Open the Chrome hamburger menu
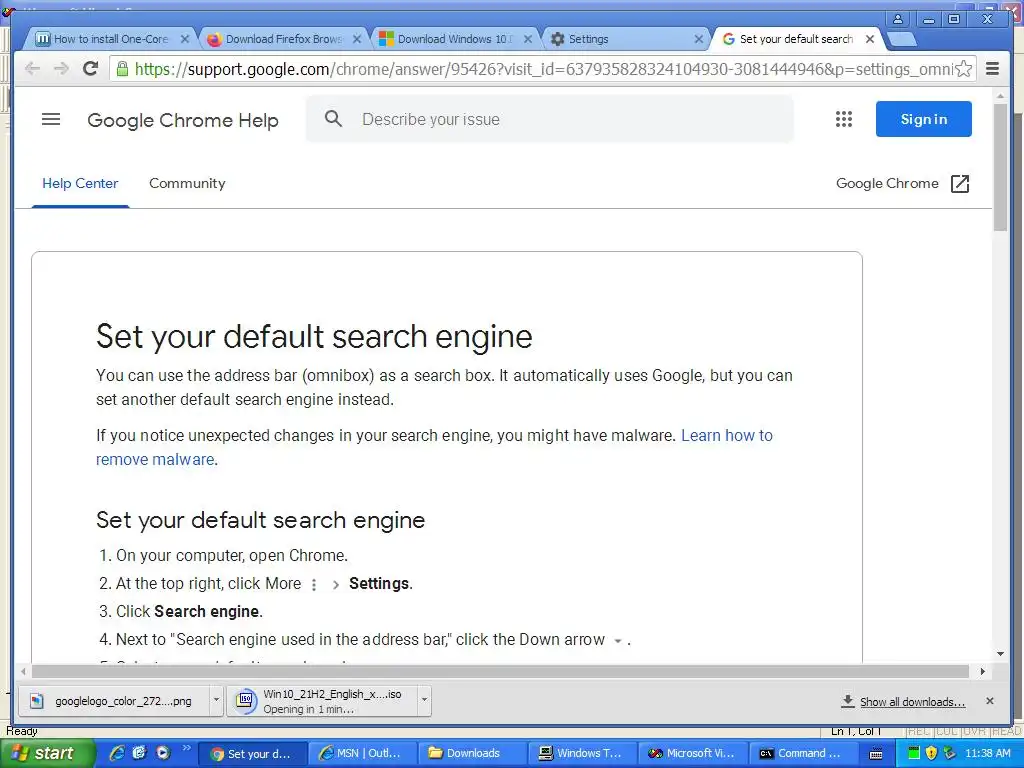 click(993, 69)
